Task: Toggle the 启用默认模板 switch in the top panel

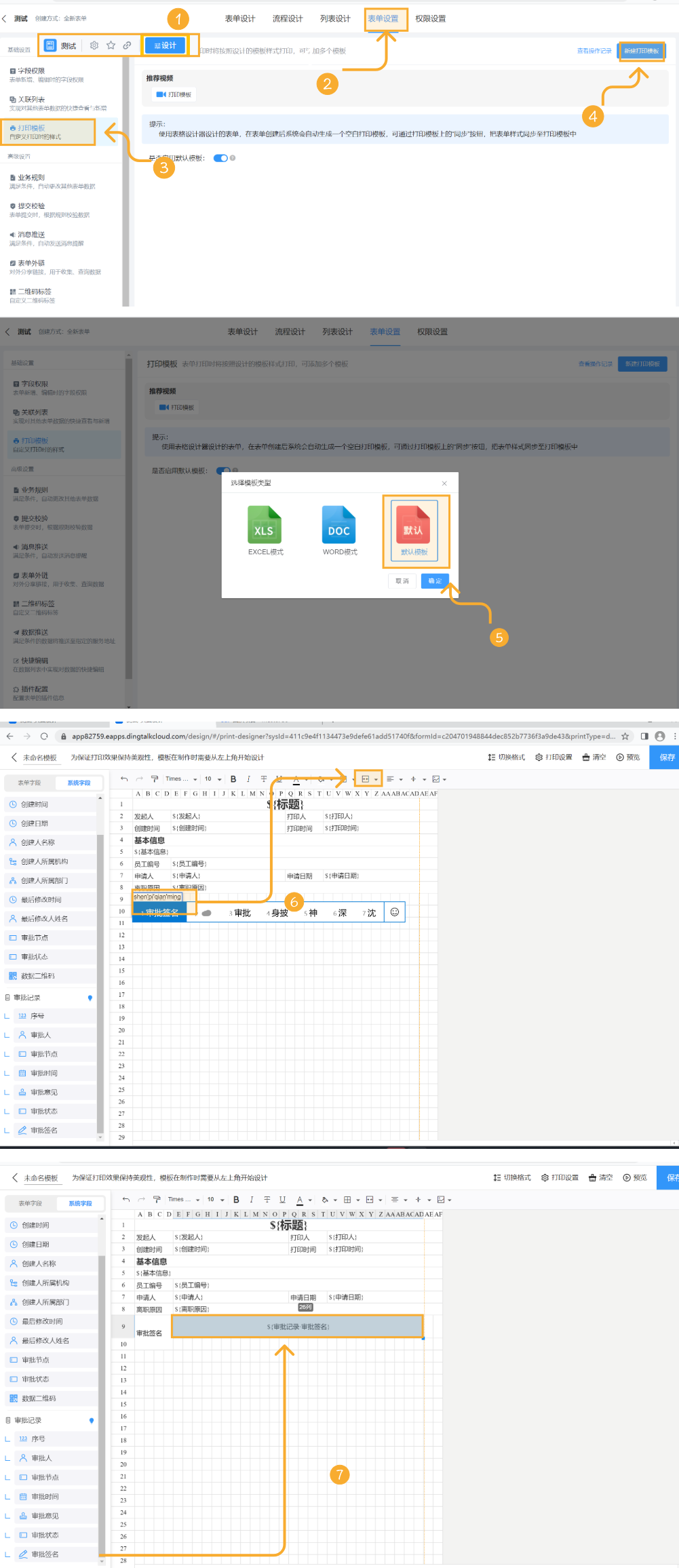Action: (x=220, y=158)
